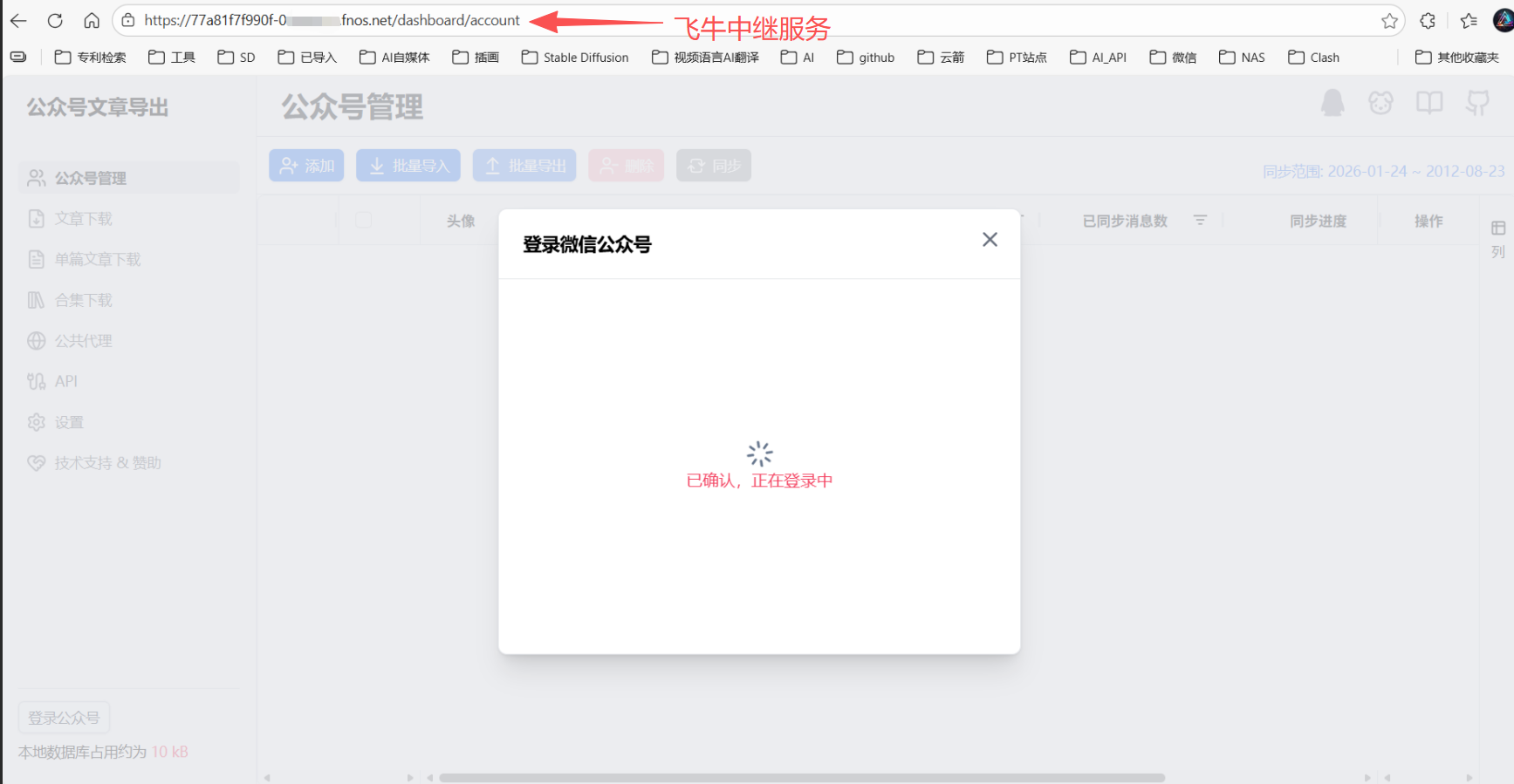Click the 同步范围 date range text
This screenshot has height=784, width=1514.
click(1384, 171)
